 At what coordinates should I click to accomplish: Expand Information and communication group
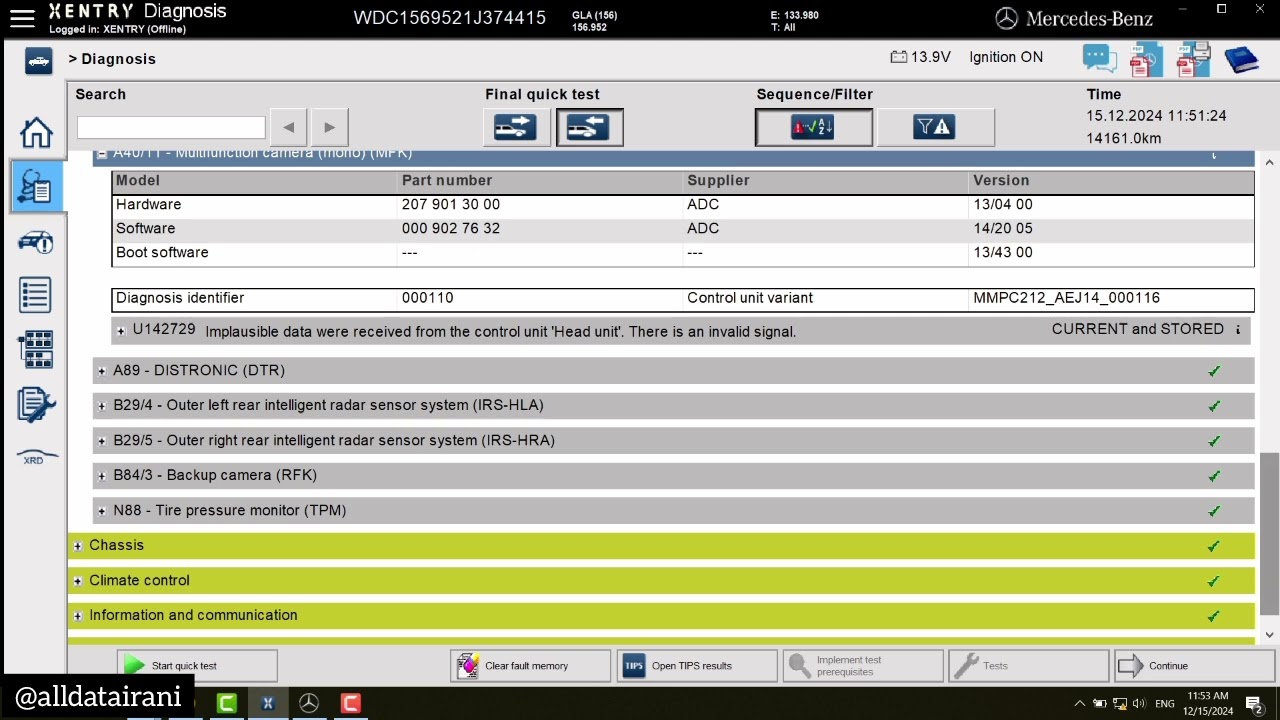click(x=78, y=616)
